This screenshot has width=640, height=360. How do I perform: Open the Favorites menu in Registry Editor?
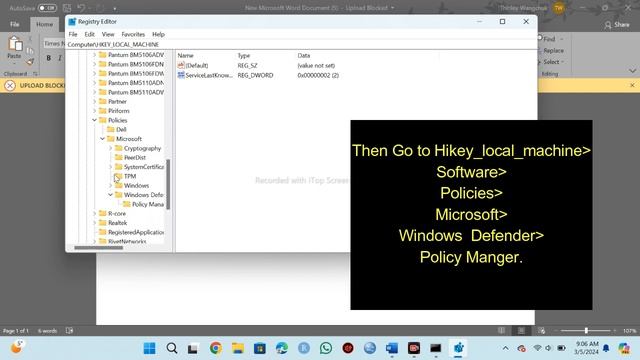tap(133, 34)
